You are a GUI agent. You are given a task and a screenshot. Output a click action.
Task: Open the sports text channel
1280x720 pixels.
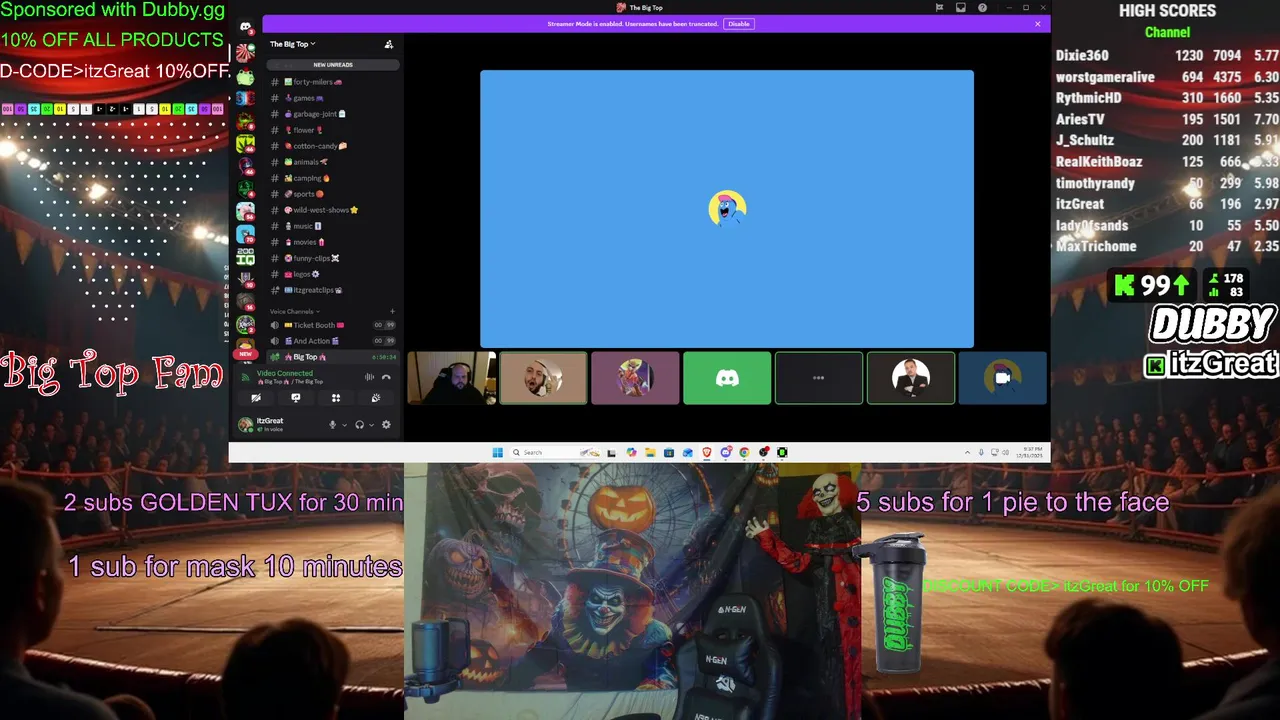(333, 194)
